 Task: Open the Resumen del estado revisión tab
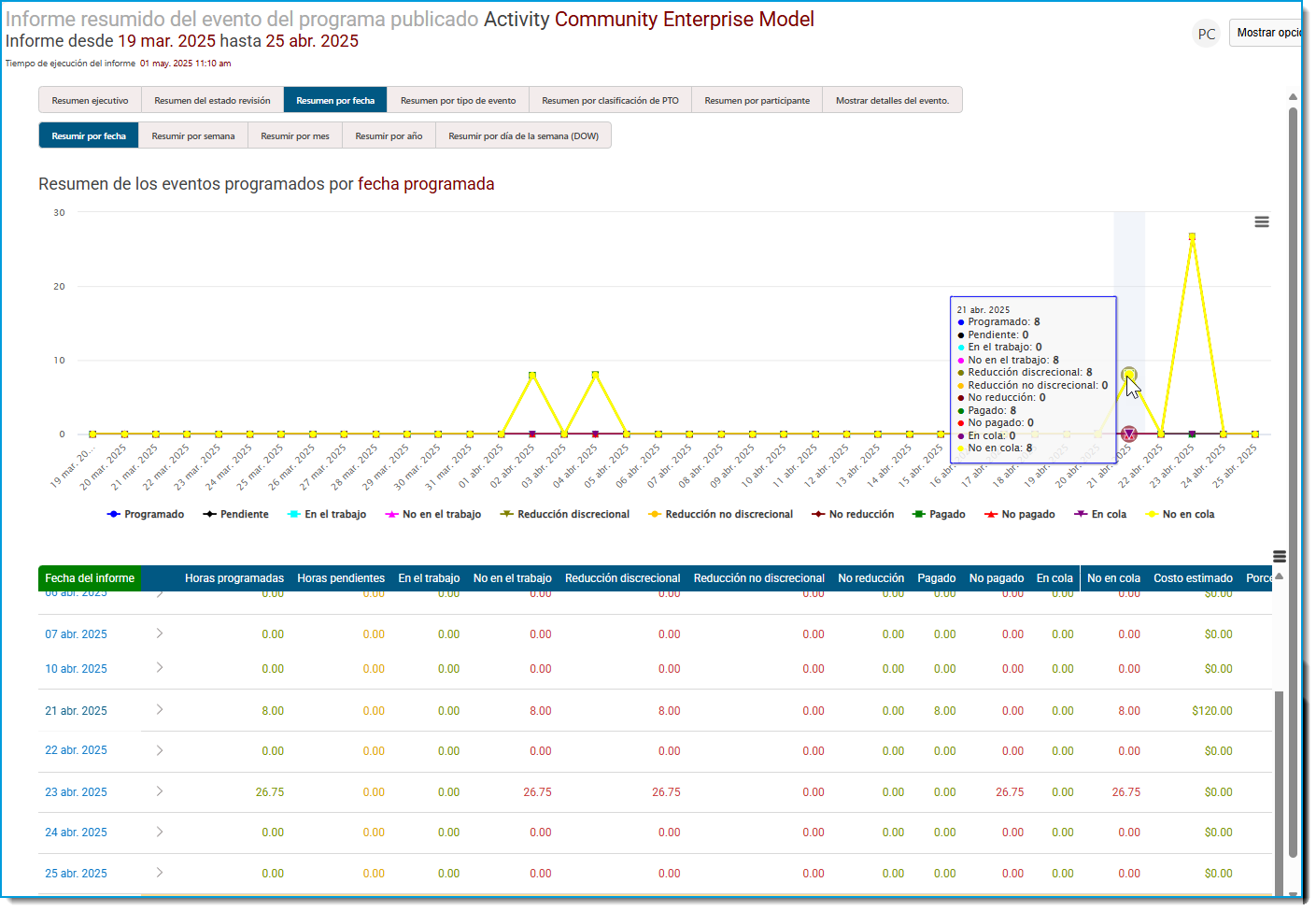click(212, 100)
